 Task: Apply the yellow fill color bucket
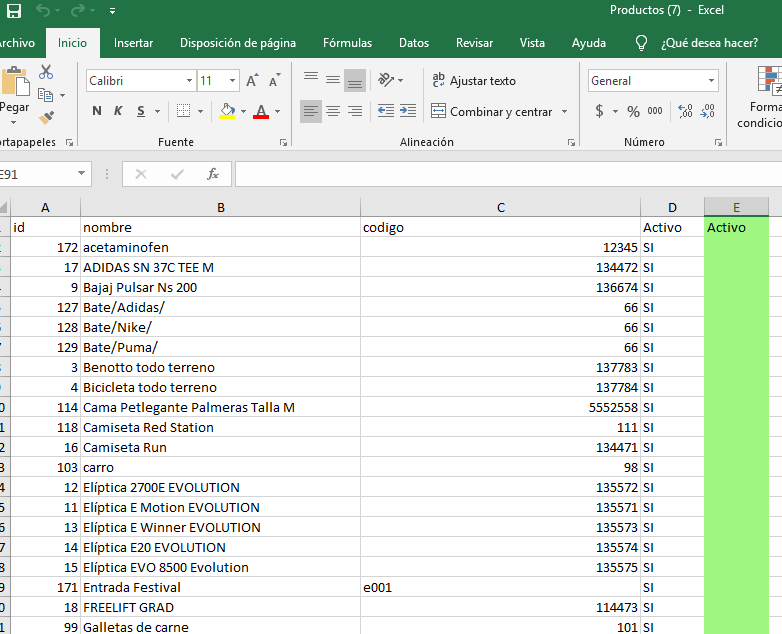pyautogui.click(x=227, y=111)
